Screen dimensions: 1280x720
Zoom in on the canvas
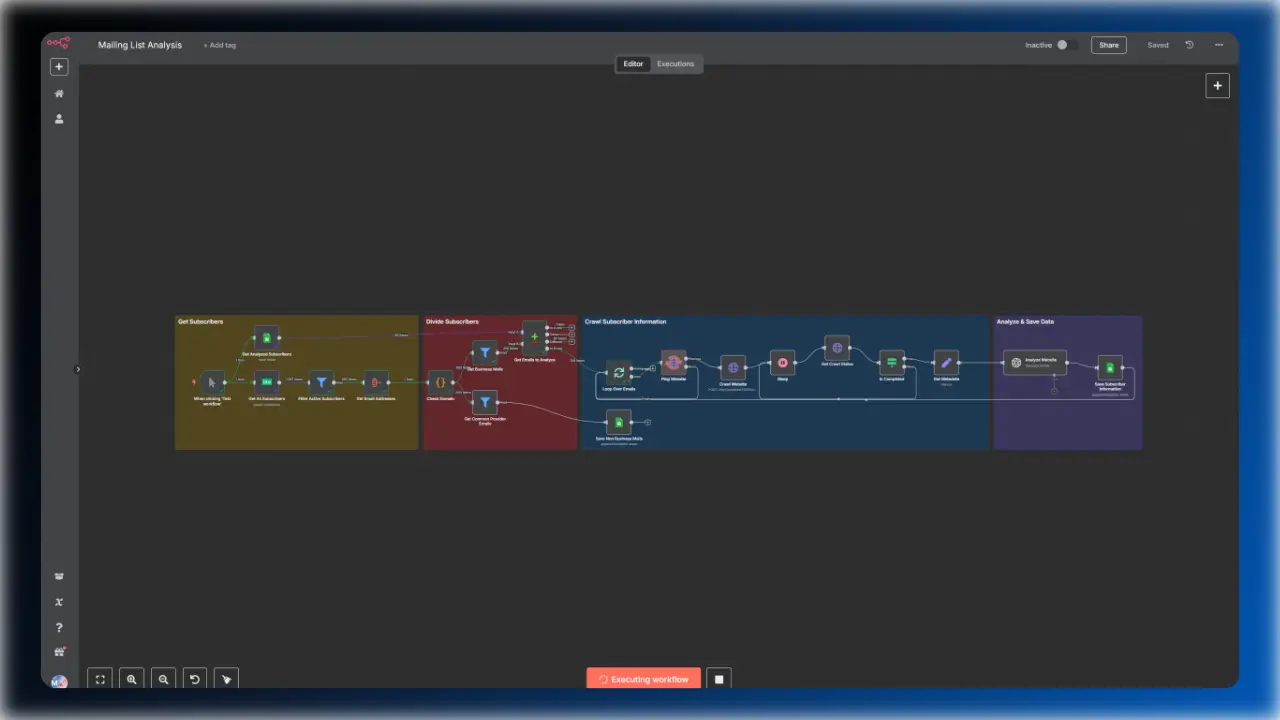pyautogui.click(x=132, y=679)
